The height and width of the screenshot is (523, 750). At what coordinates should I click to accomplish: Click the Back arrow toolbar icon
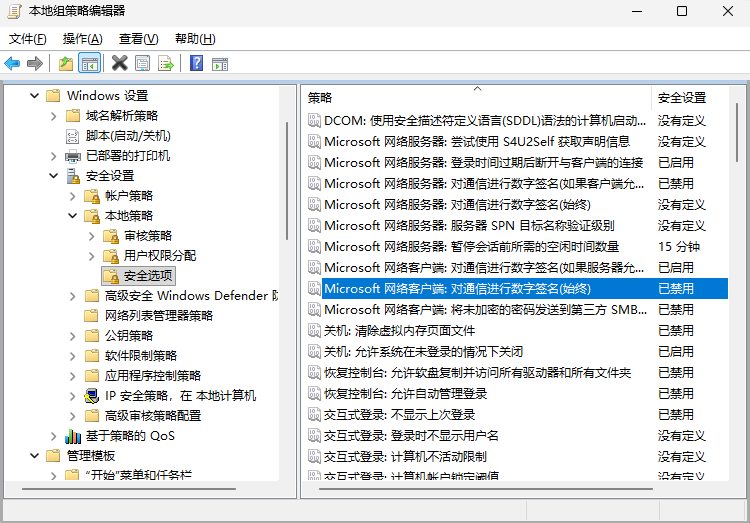tap(12, 64)
